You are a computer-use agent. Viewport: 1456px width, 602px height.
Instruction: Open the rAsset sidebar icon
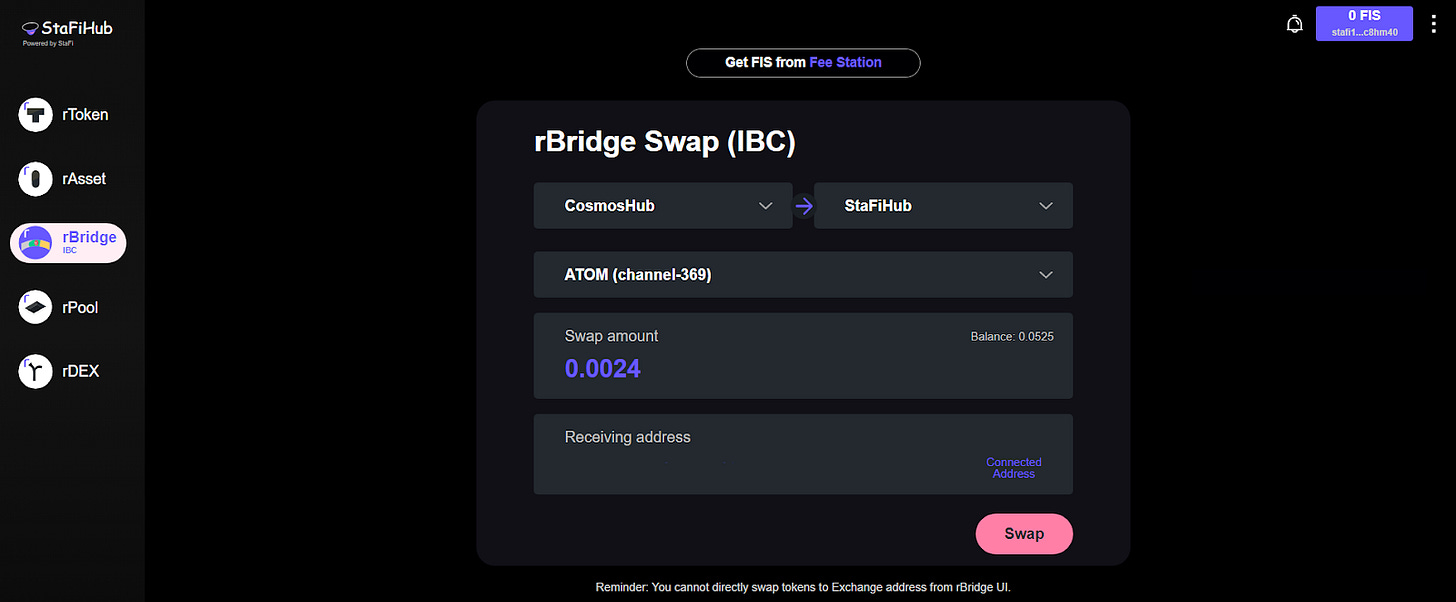(x=36, y=179)
